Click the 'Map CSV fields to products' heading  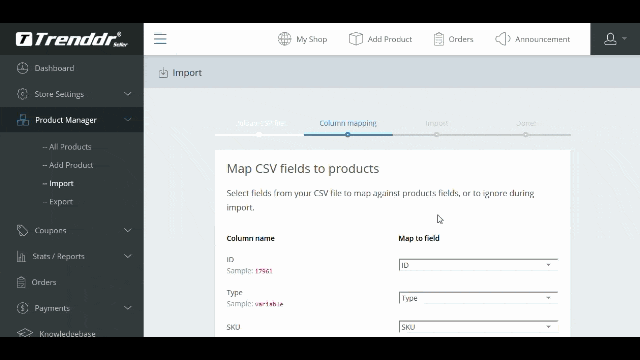(x=303, y=169)
